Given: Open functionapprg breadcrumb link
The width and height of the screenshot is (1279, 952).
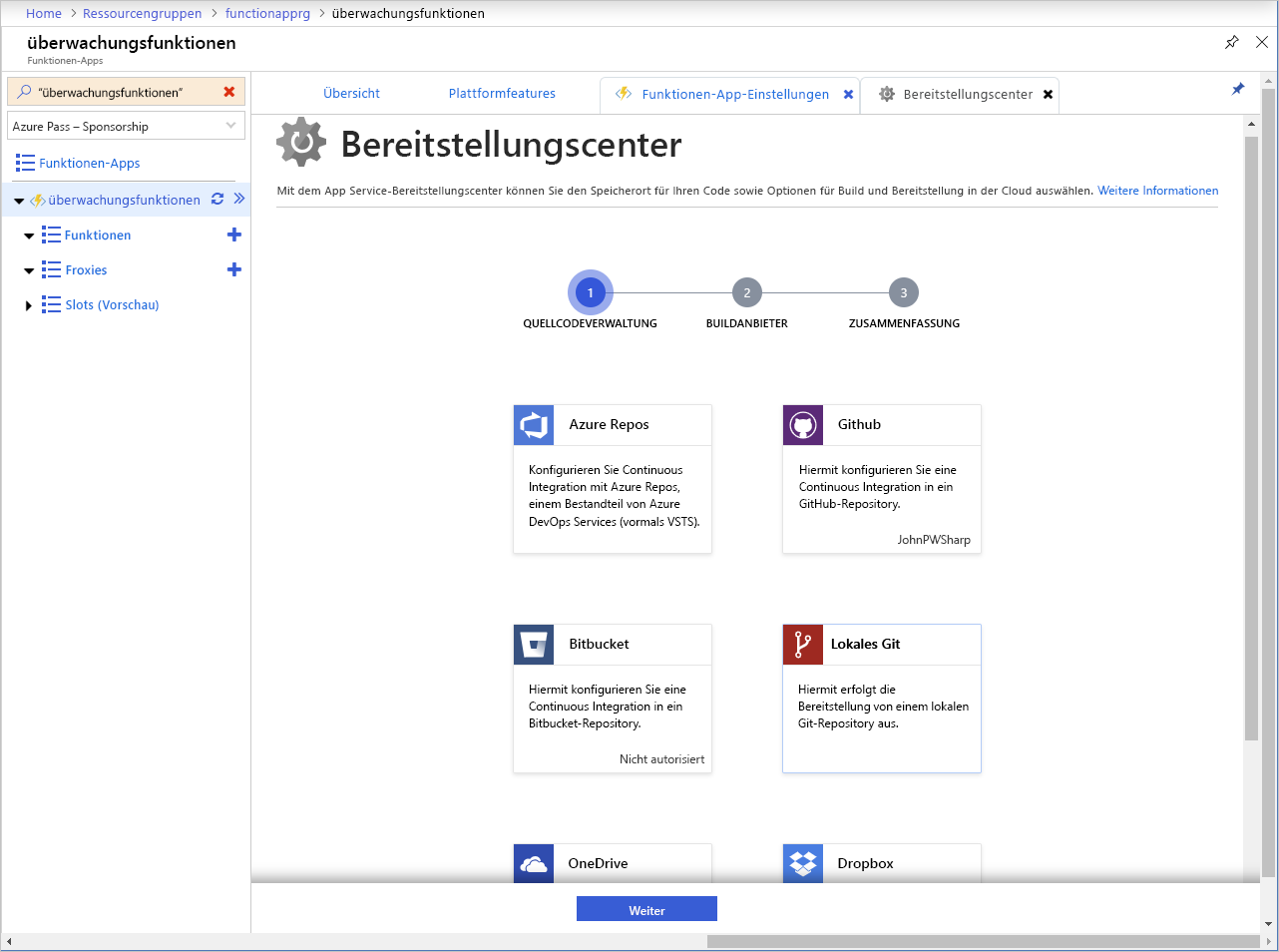Looking at the screenshot, I should click(x=267, y=13).
